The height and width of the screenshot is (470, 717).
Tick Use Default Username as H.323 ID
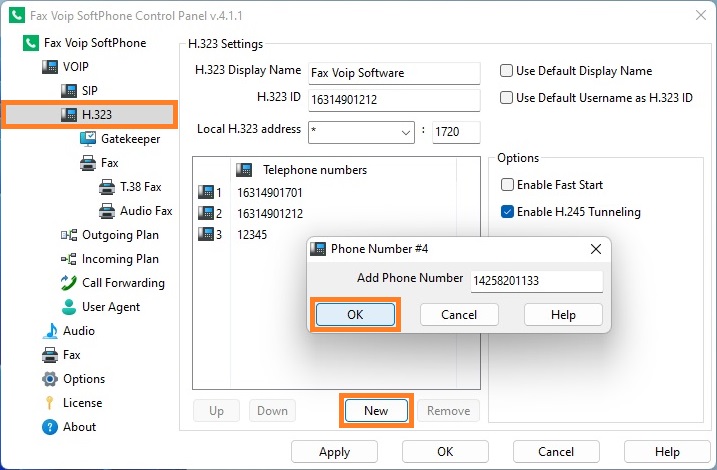tap(506, 97)
